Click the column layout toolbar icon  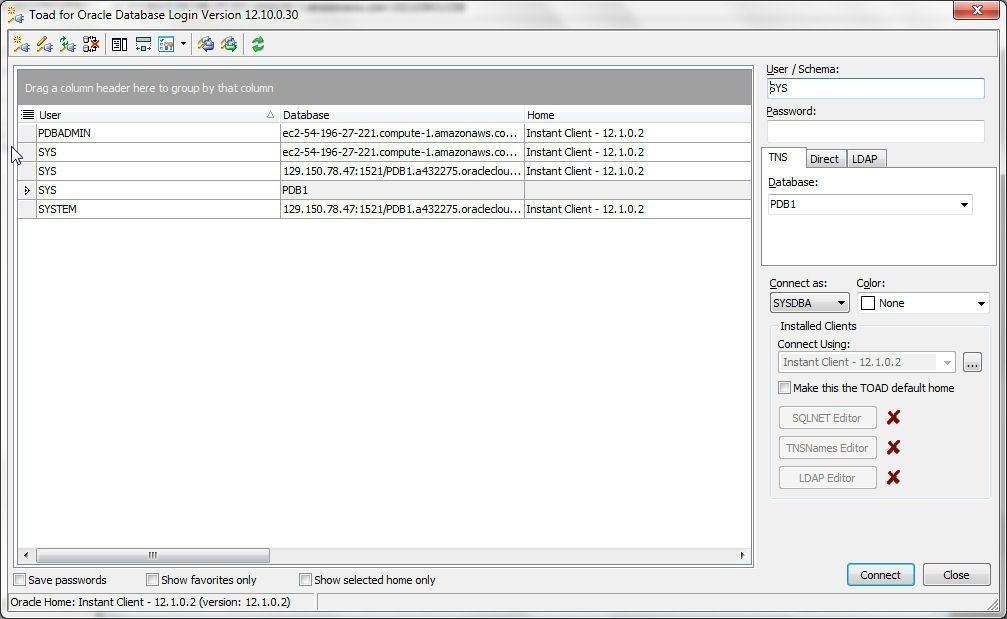tap(119, 44)
